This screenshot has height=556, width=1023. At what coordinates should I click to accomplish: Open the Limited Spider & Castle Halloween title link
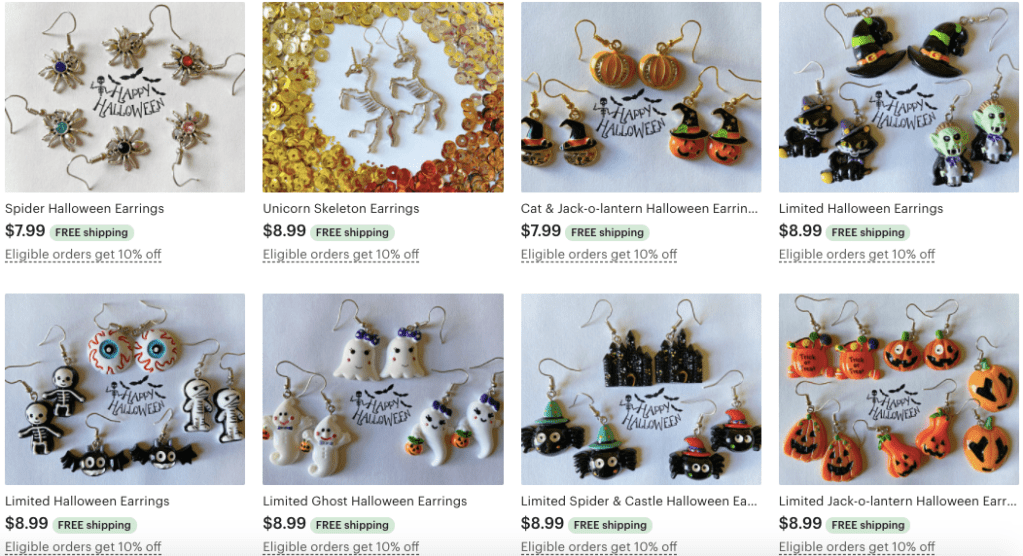pyautogui.click(x=639, y=501)
